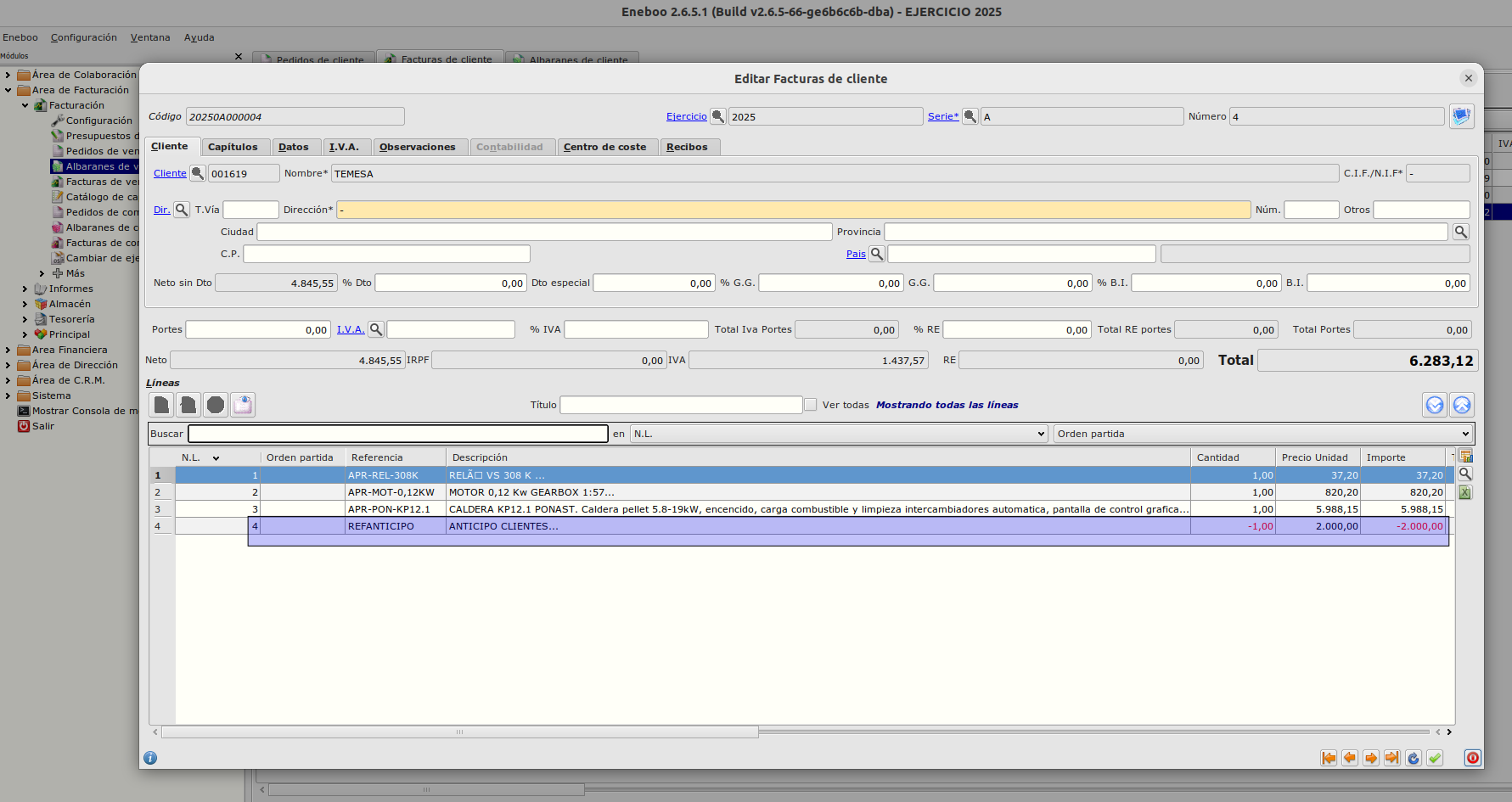This screenshot has width=1512, height=802.
Task: Click the Buscar search input
Action: pyautogui.click(x=398, y=434)
